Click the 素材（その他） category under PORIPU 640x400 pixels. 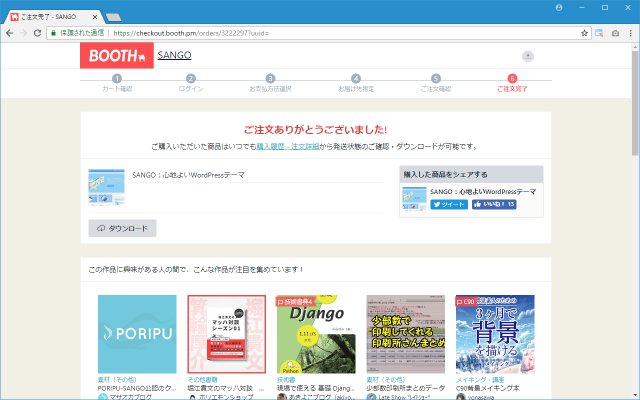point(117,380)
